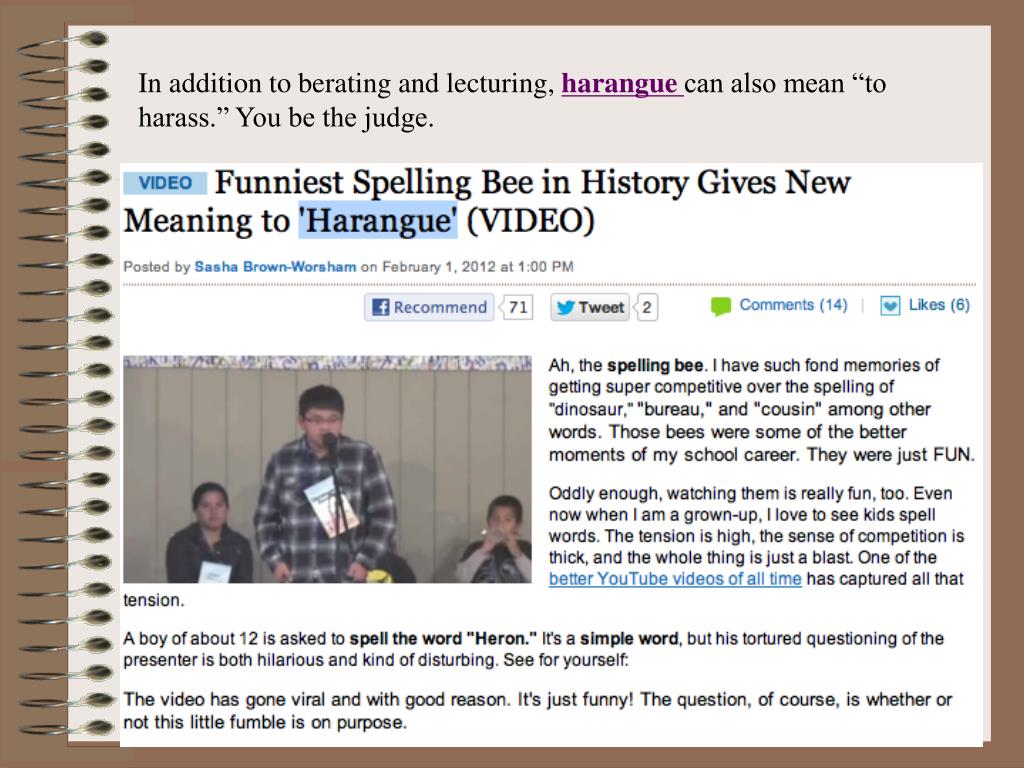
Task: Click the tweet count bubble showing 2
Action: coord(647,307)
